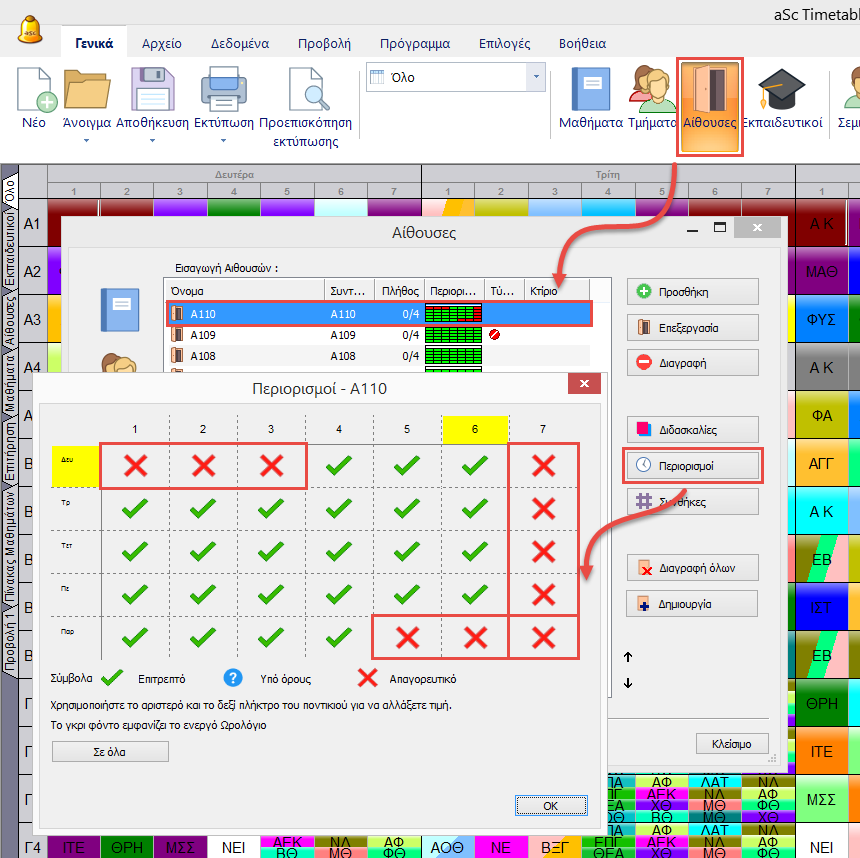Open the Εκπαιδευτικοί teachers icon

782,90
